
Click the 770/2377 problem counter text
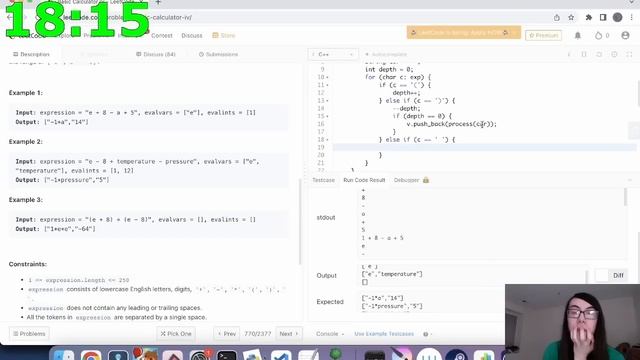click(x=258, y=334)
